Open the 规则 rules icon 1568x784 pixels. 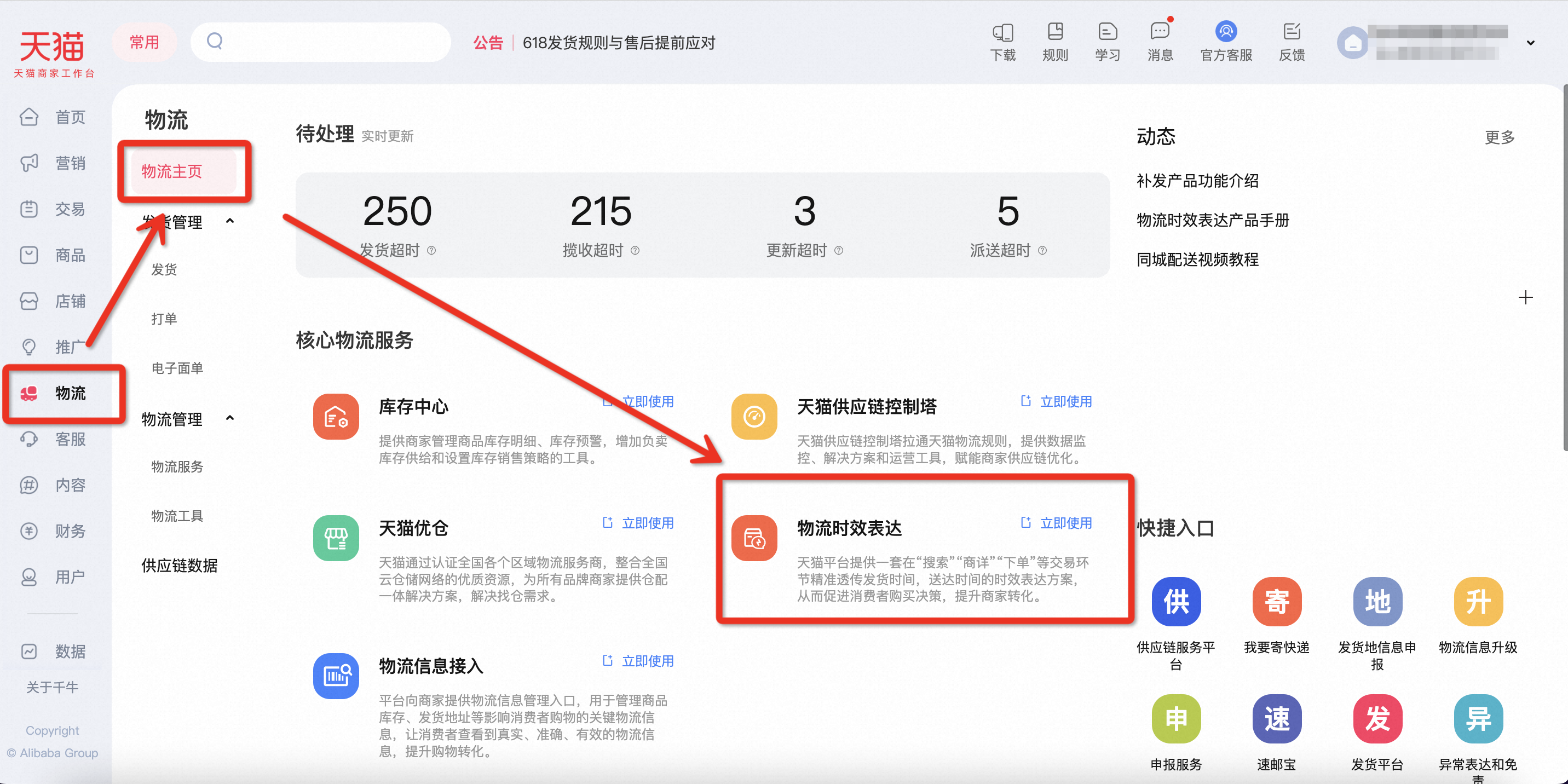pyautogui.click(x=1055, y=32)
